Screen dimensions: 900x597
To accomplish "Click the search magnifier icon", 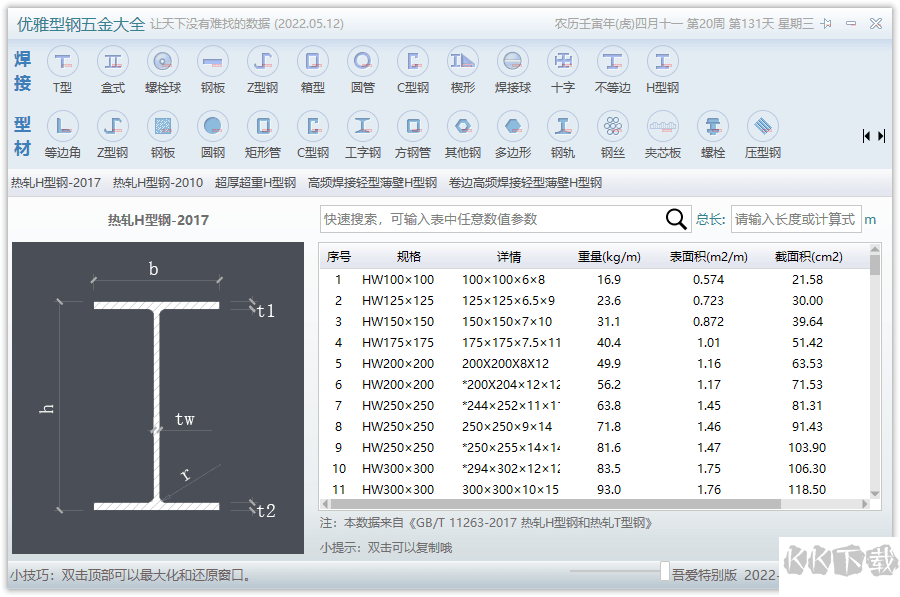I will 675,218.
